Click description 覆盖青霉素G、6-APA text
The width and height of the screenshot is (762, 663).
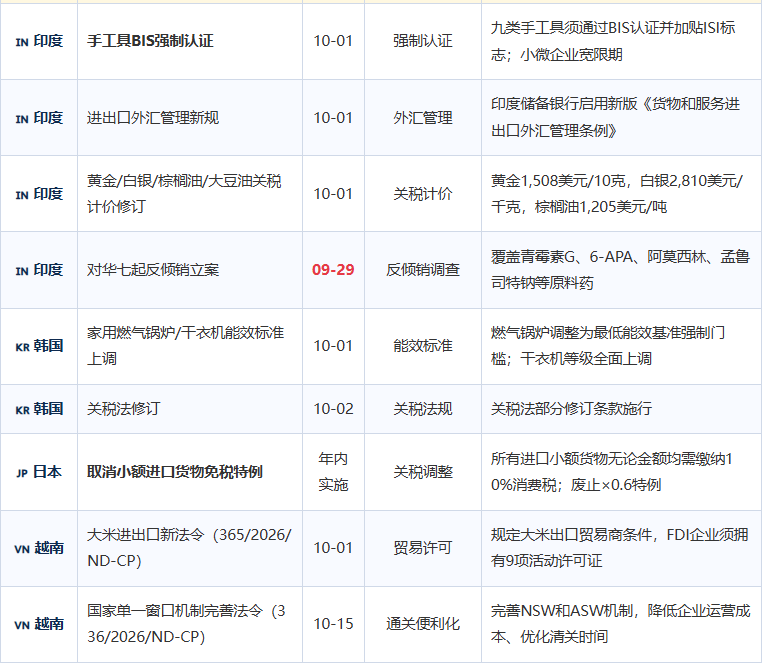tap(621, 270)
